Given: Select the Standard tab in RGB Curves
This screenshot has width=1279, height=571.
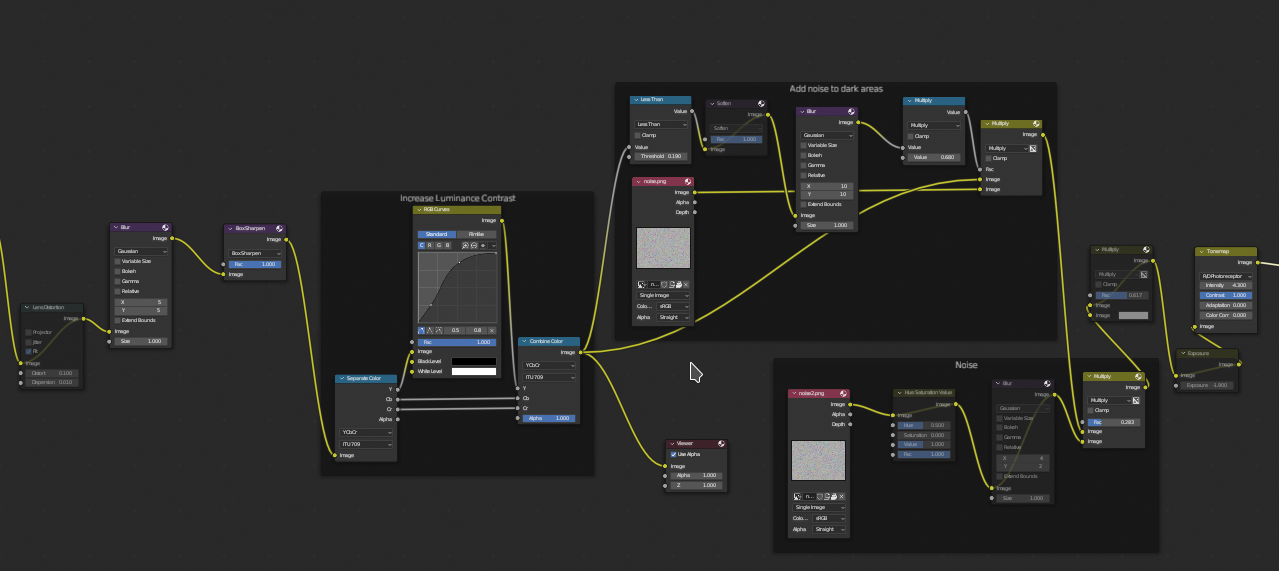Looking at the screenshot, I should [436, 234].
